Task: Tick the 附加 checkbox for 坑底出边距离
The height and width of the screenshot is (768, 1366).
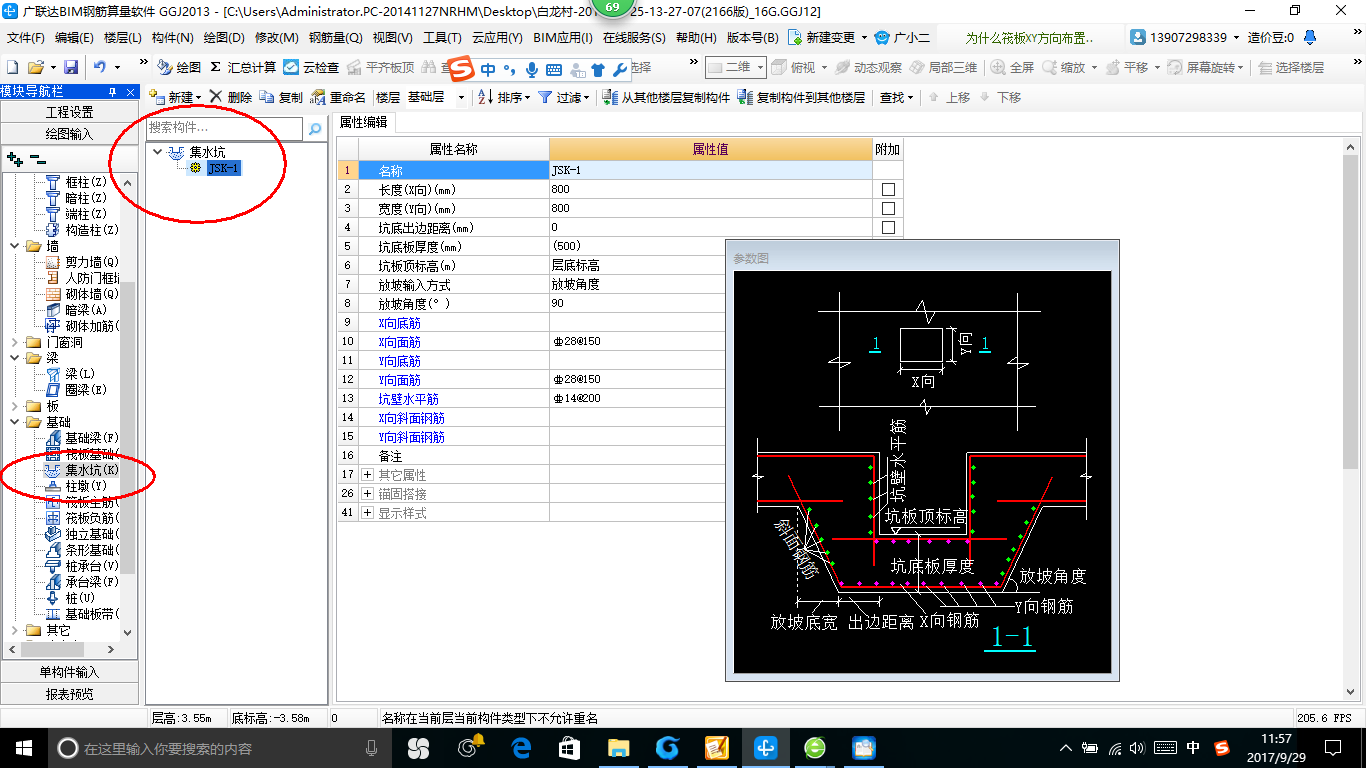Action: [x=888, y=227]
